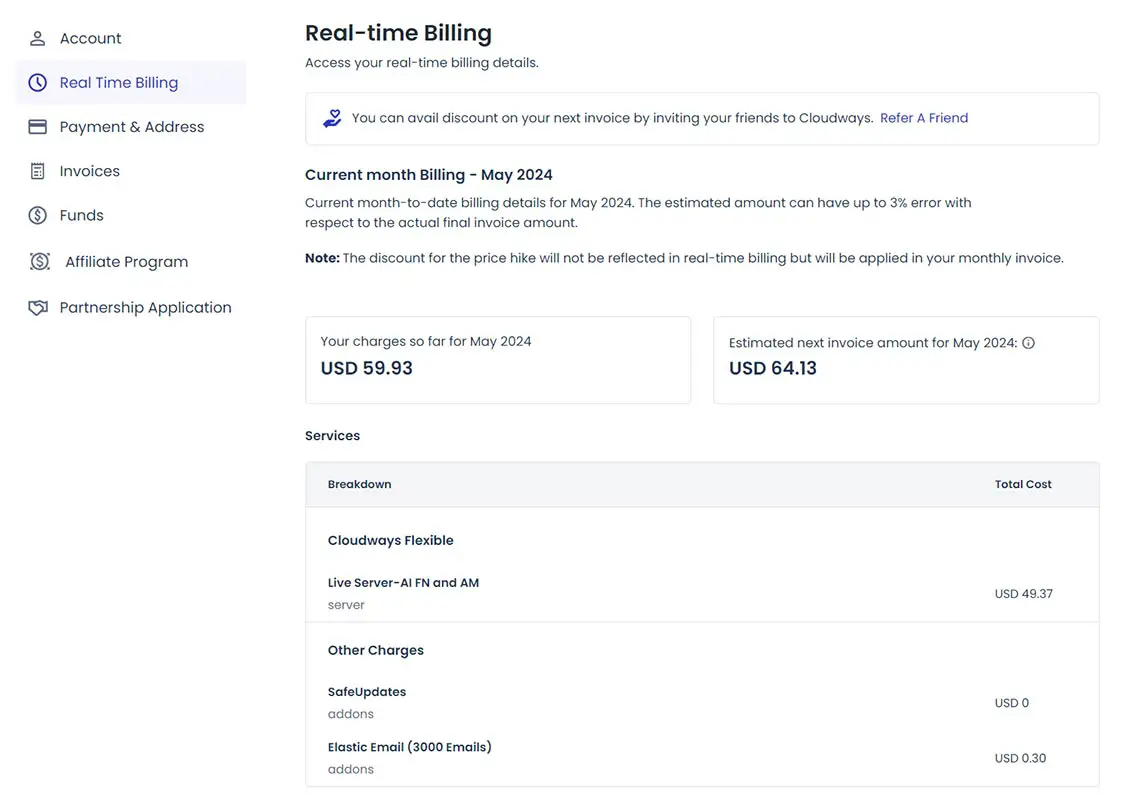Click Current month Billing - May 2024 heading
The image size is (1133, 800).
point(428,175)
